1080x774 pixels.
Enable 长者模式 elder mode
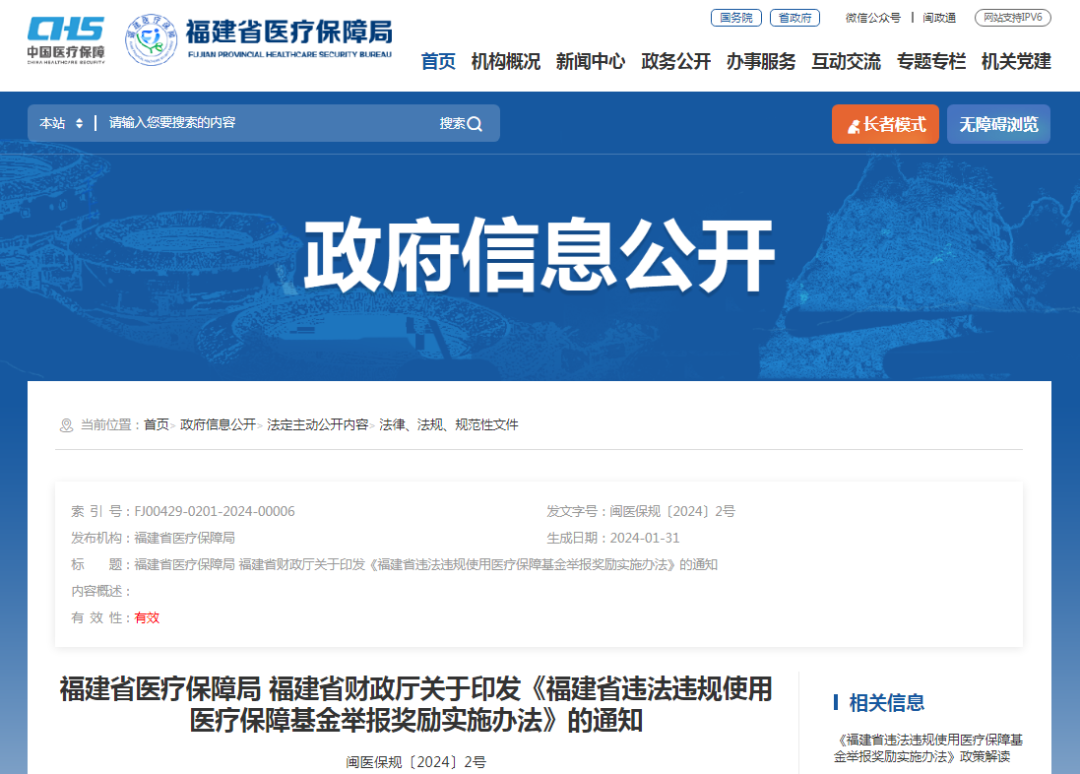tap(885, 124)
